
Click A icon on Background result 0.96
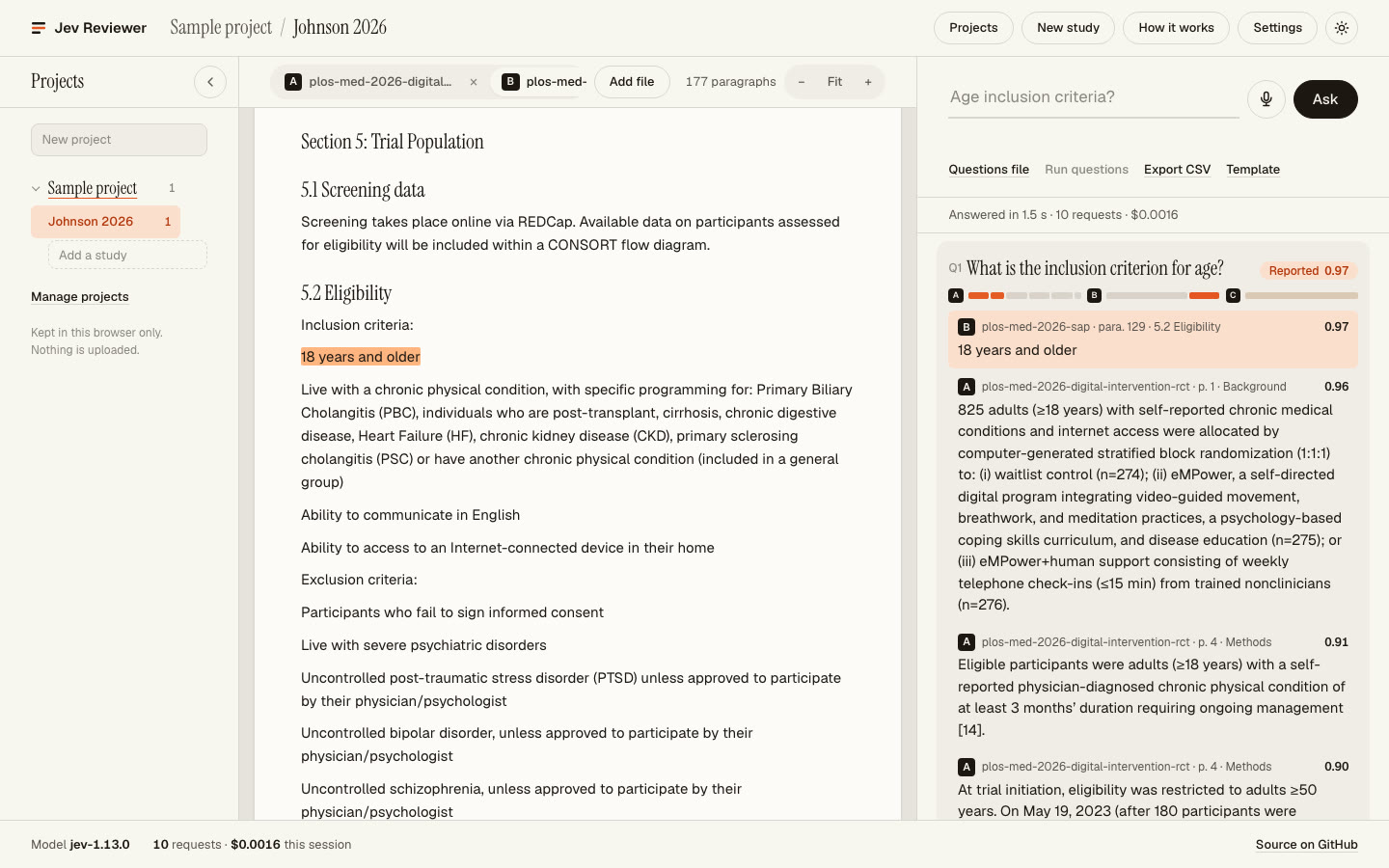(x=966, y=387)
